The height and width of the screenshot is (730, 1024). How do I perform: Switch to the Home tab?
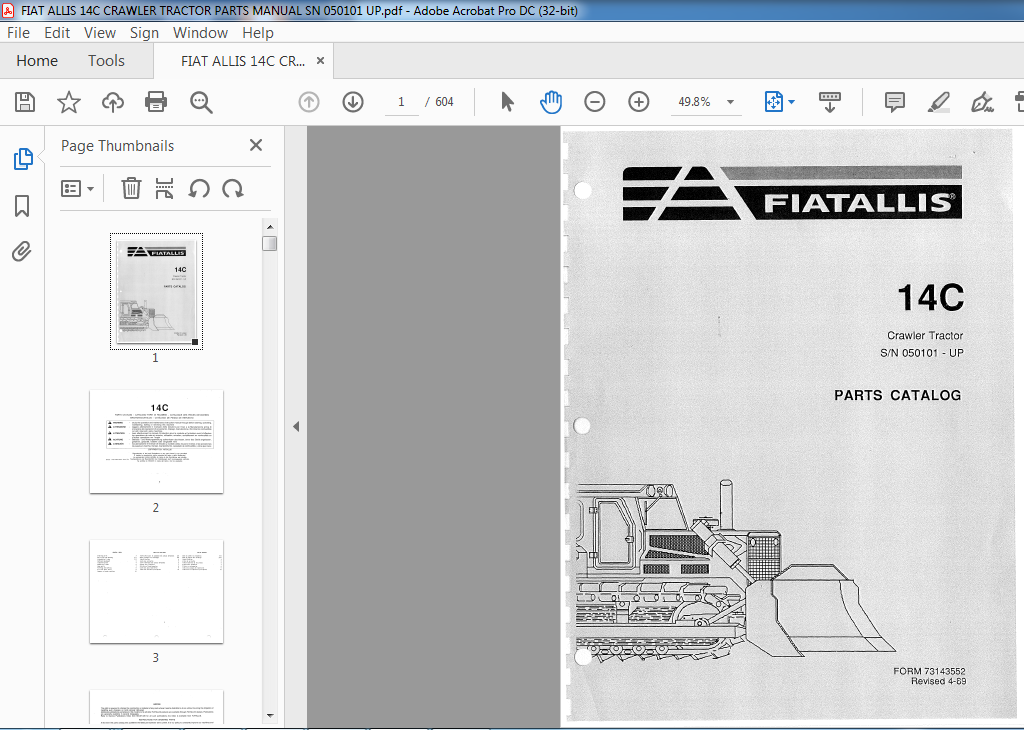pos(37,61)
